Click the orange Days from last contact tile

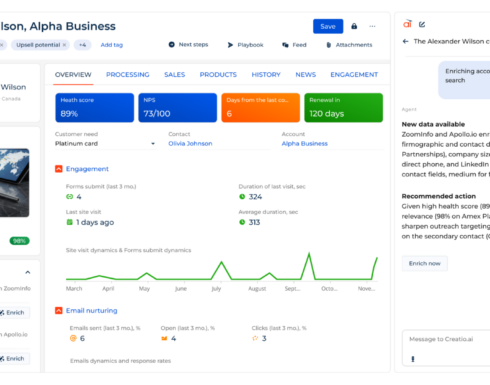260,108
